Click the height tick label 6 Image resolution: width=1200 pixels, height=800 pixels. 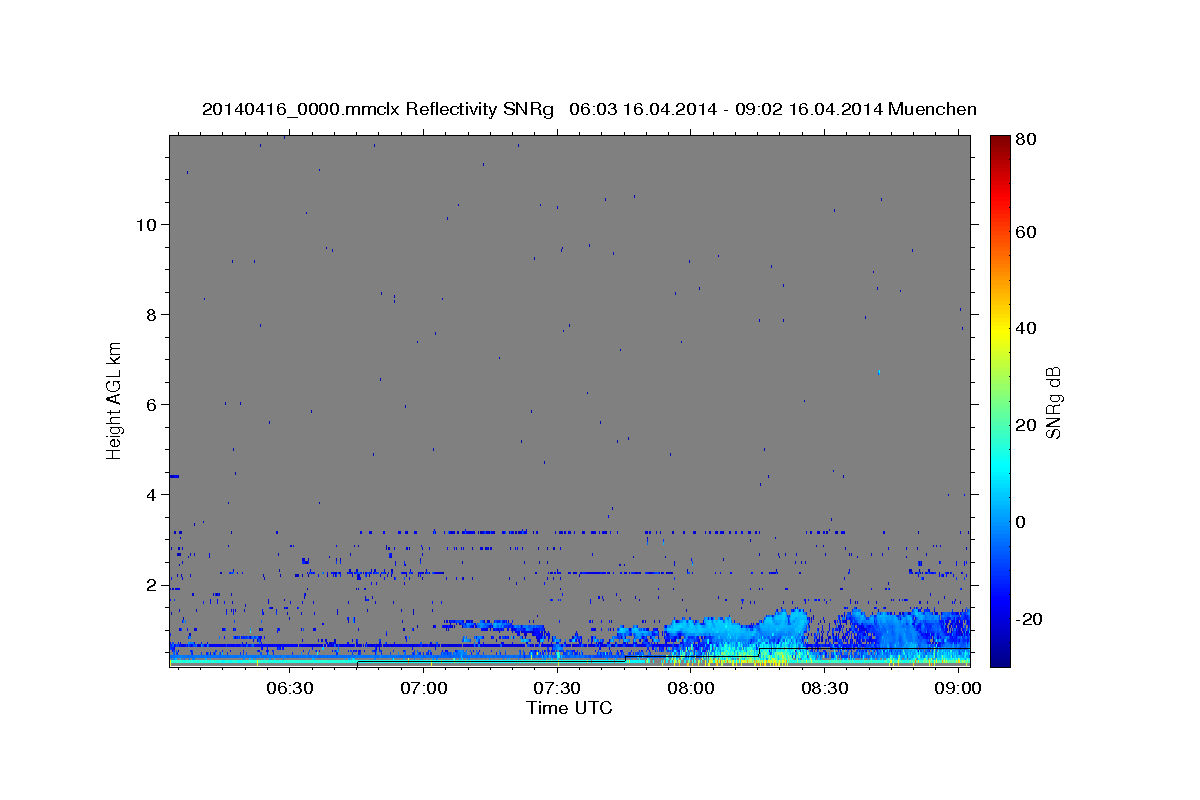[152, 404]
